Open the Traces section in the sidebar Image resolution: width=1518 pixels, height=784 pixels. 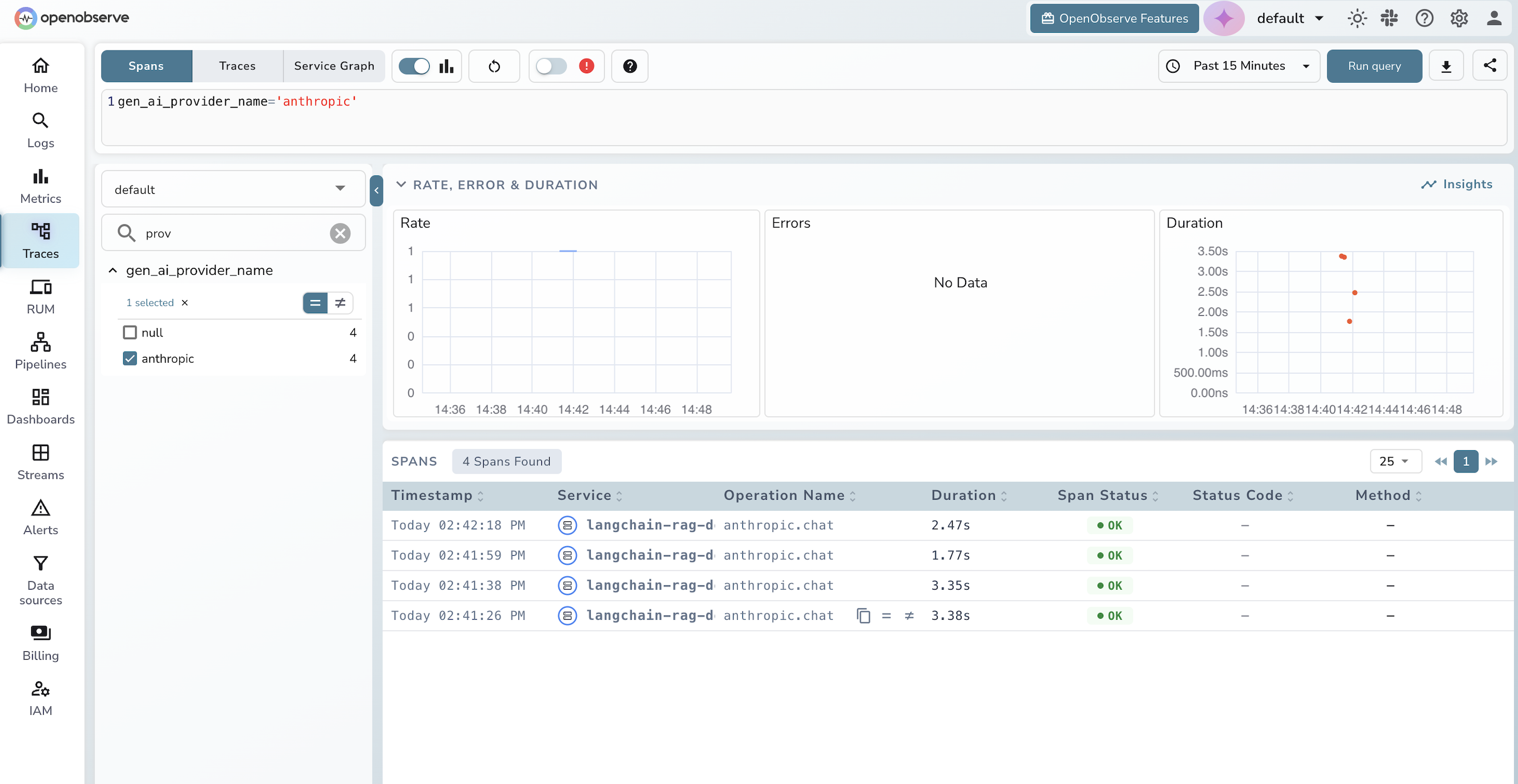point(40,240)
